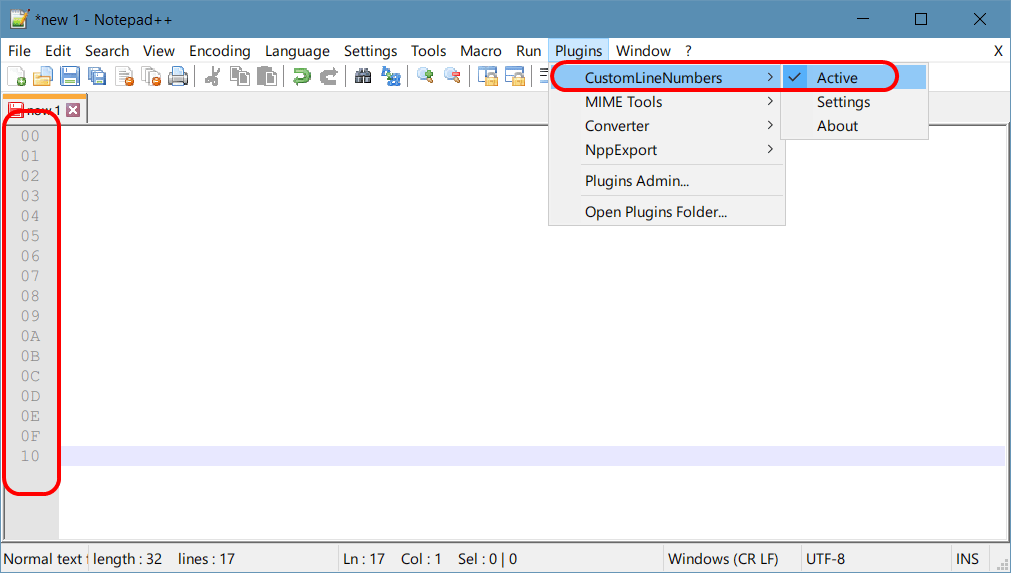Expand the NppExport submenu
The image size is (1011, 573).
click(667, 150)
